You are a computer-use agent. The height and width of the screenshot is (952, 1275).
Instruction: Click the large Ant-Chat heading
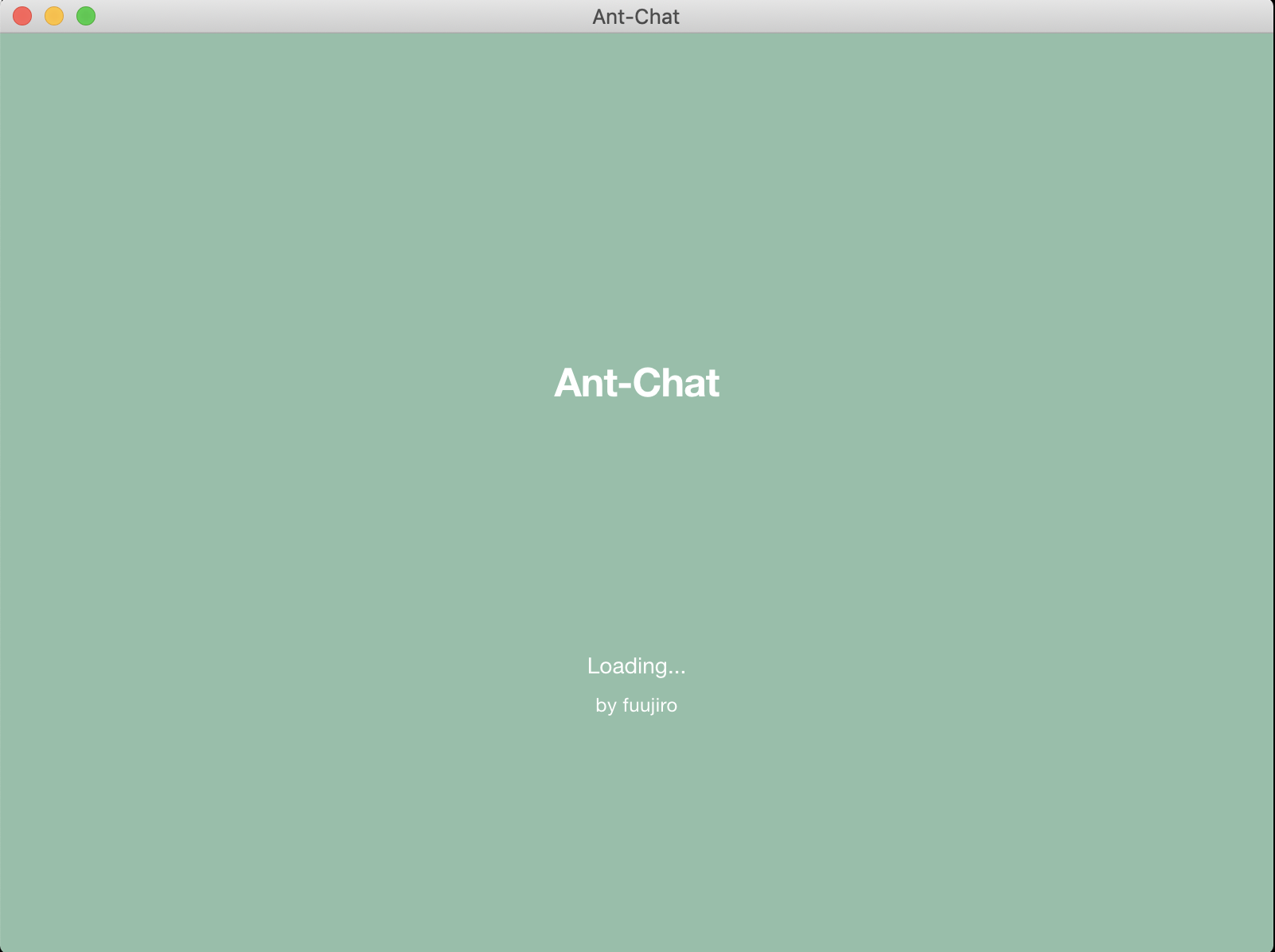pos(637,383)
